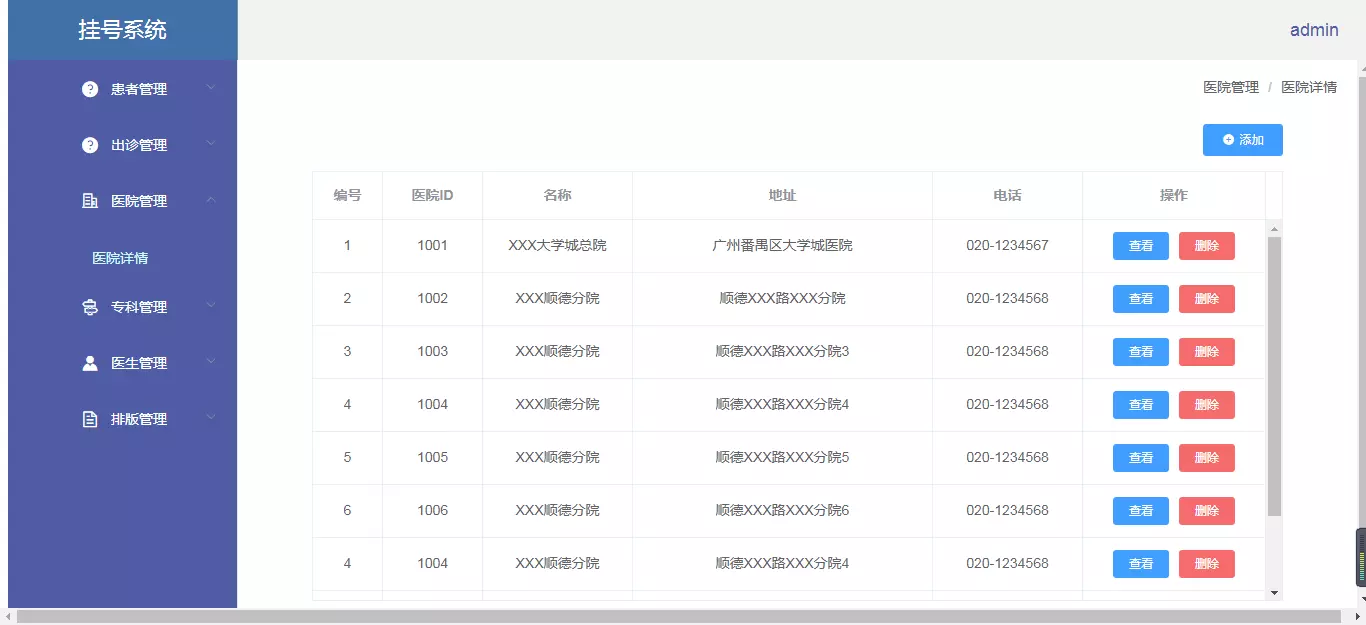
Task: Click the 名称 column header
Action: pyautogui.click(x=557, y=195)
